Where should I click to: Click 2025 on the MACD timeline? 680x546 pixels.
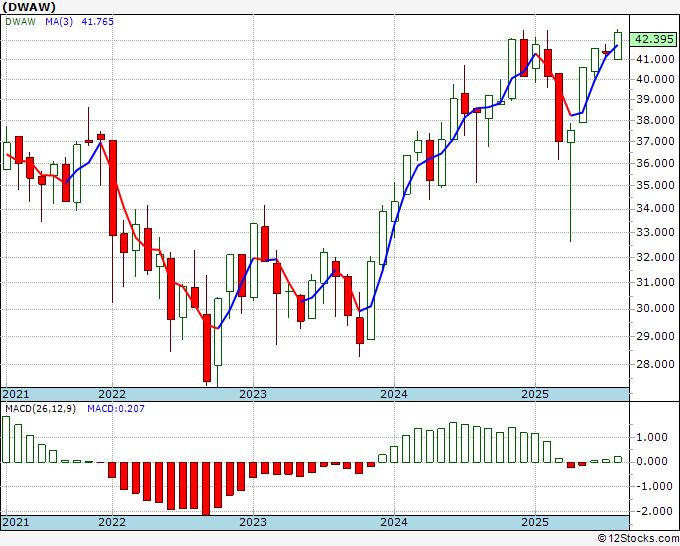pyautogui.click(x=535, y=522)
